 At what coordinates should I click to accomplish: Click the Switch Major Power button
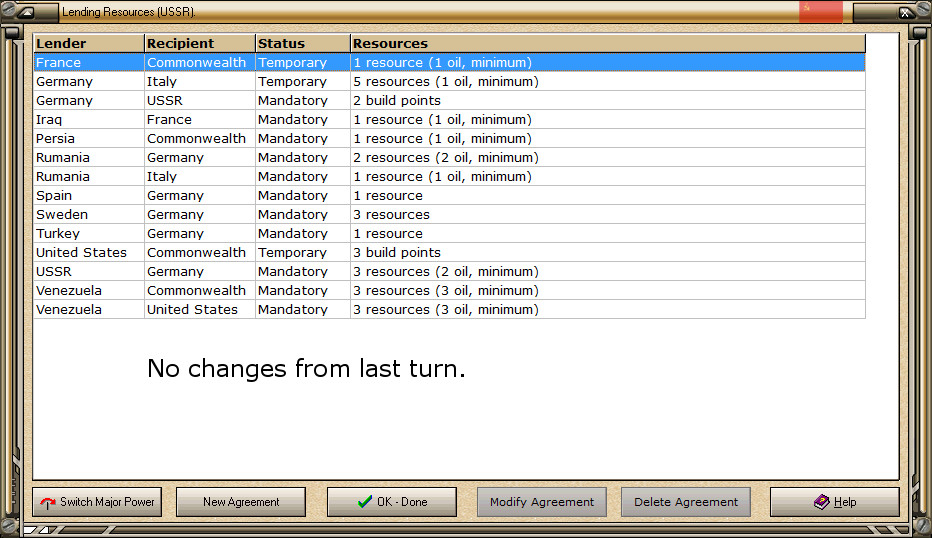(97, 502)
